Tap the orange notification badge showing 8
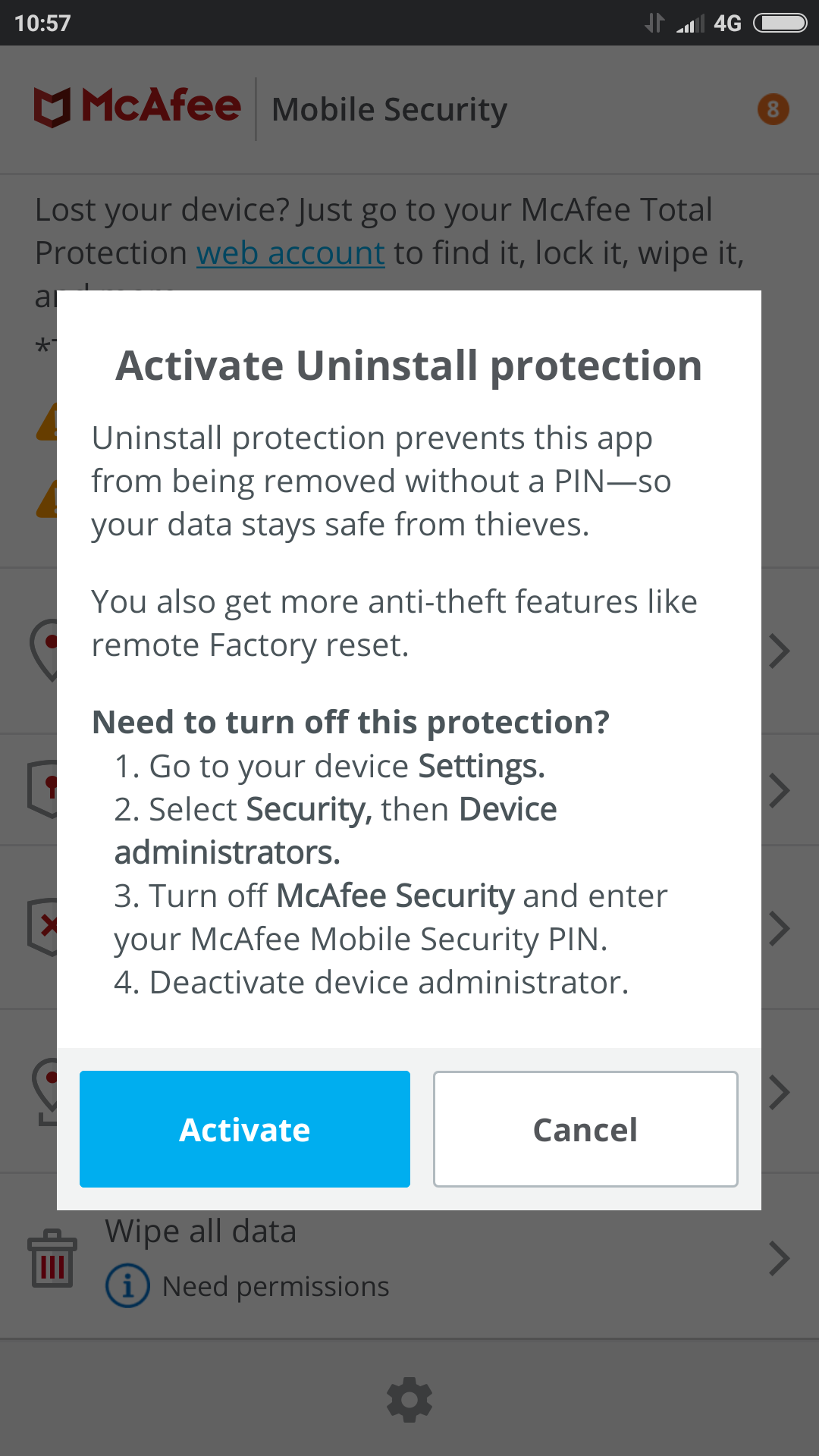 (x=773, y=110)
